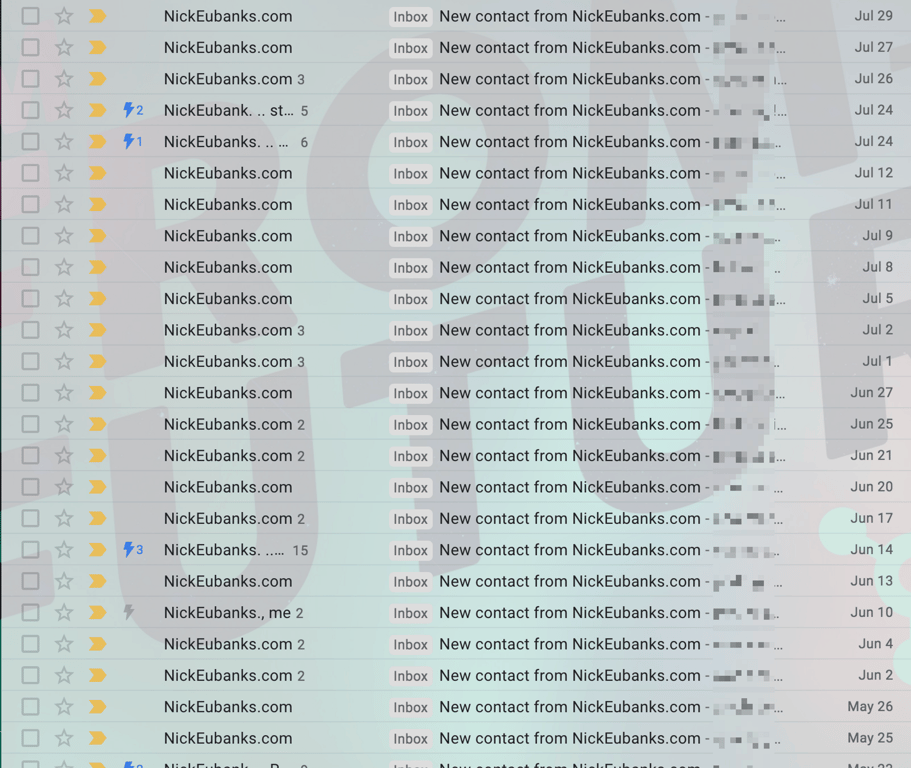
Task: Open the Jun 17 'New contact from NickEubanks.com' subject
Action: pyautogui.click(x=569, y=518)
